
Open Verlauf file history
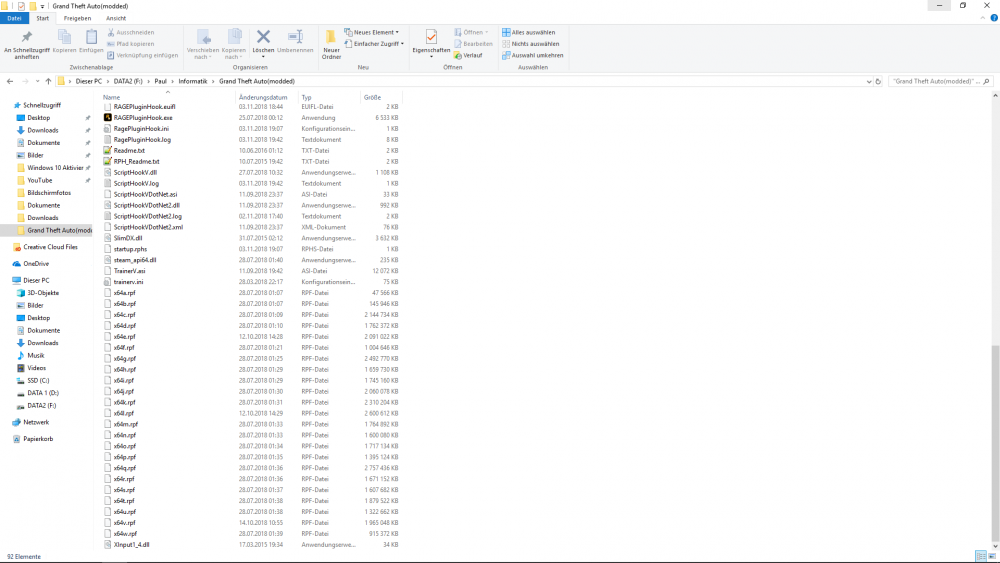tap(468, 55)
